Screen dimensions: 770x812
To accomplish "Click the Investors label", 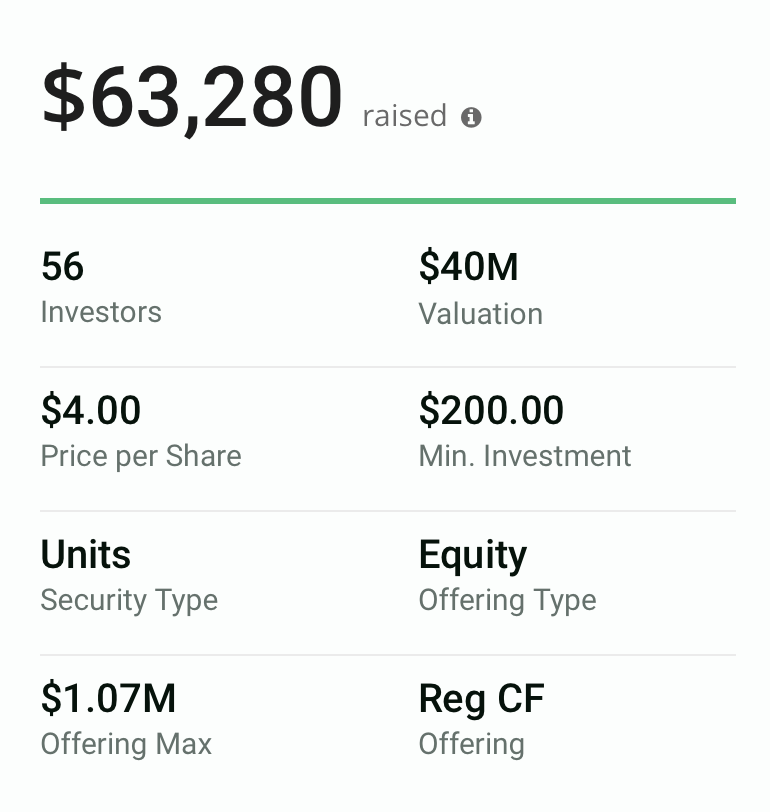I will pyautogui.click(x=100, y=312).
